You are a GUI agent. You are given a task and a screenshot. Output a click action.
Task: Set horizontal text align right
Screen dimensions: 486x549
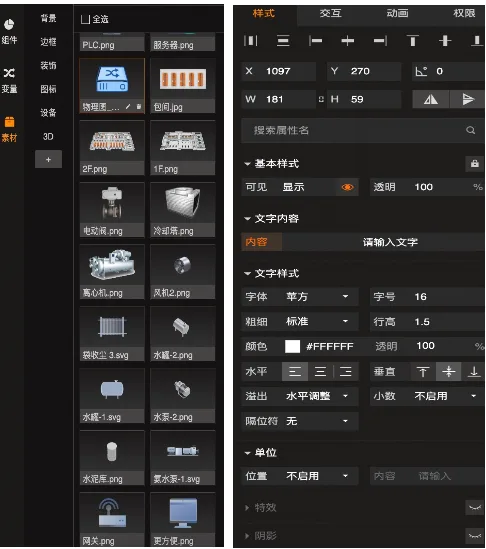point(346,371)
